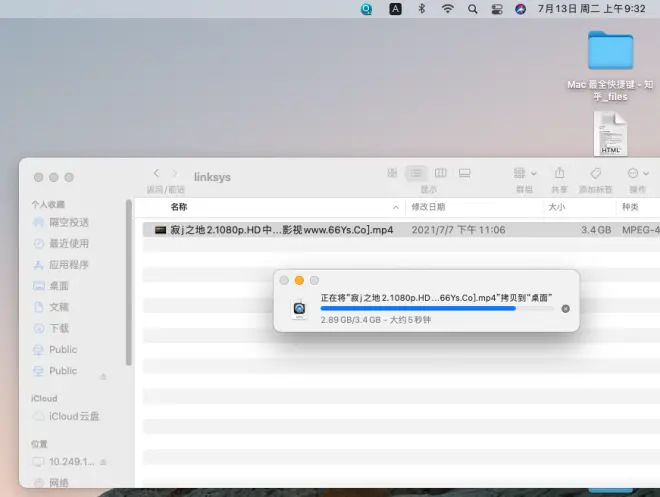Open the action (ellipsis) dropdown menu
Image resolution: width=660 pixels, height=497 pixels.
[x=638, y=173]
